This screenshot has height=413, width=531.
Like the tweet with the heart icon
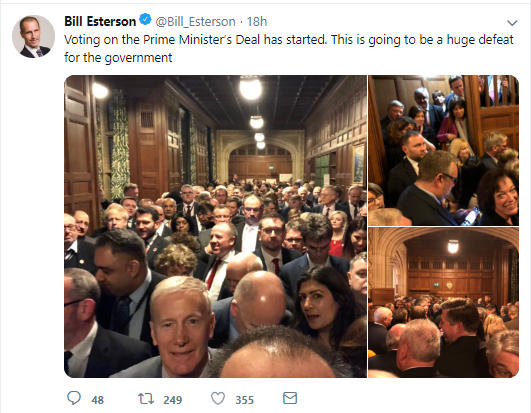tap(218, 398)
